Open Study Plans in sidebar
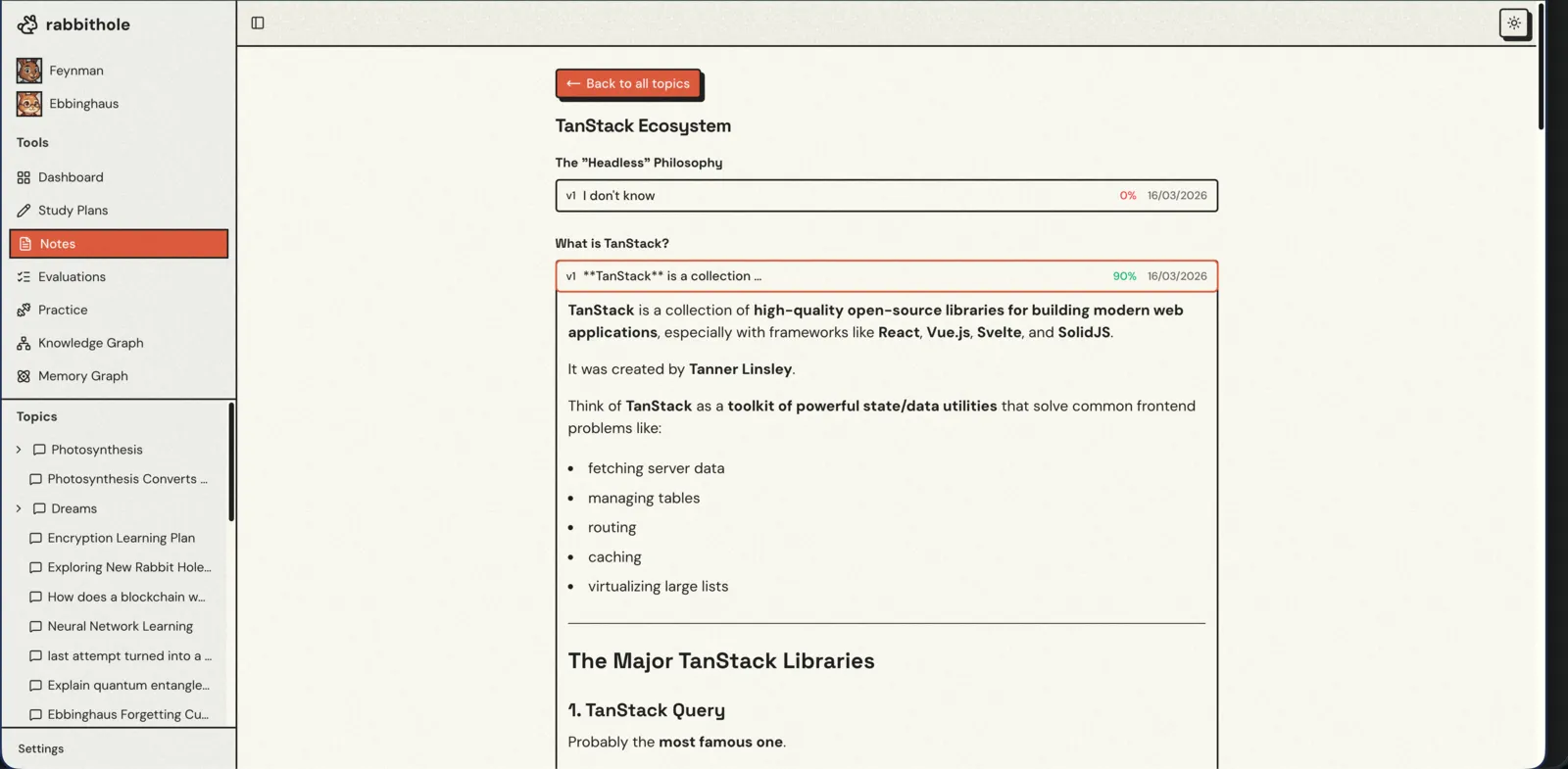 [119, 211]
